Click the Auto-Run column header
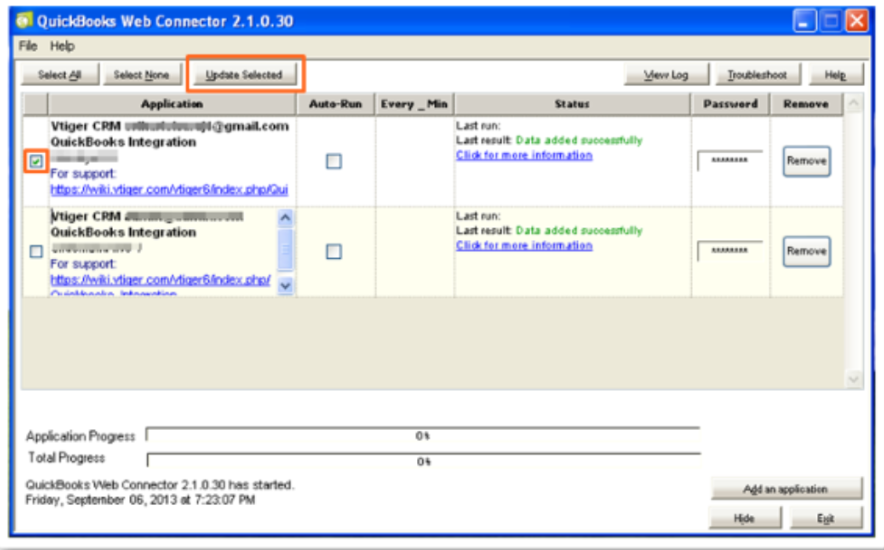 [335, 104]
